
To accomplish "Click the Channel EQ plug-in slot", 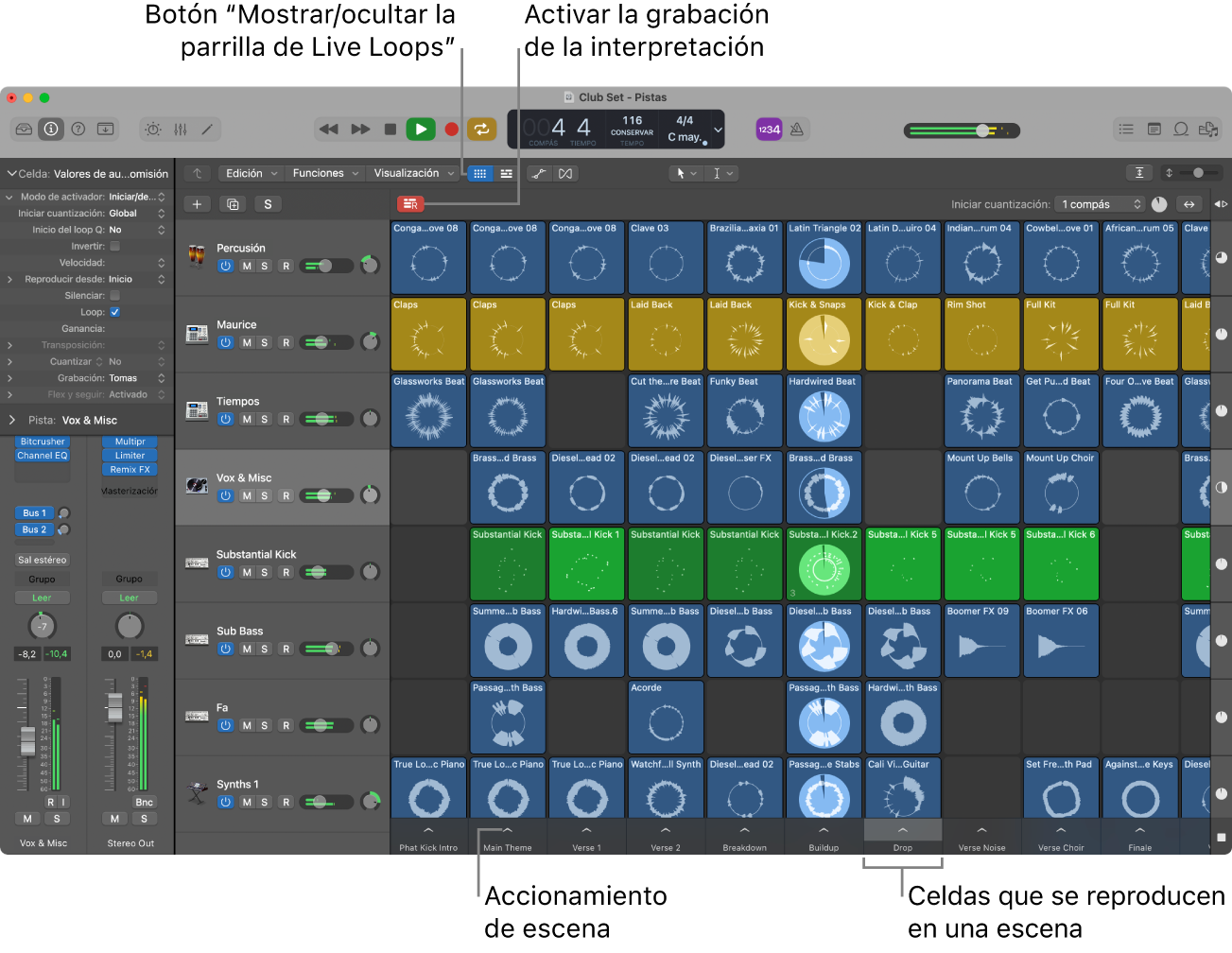I will pos(43,456).
